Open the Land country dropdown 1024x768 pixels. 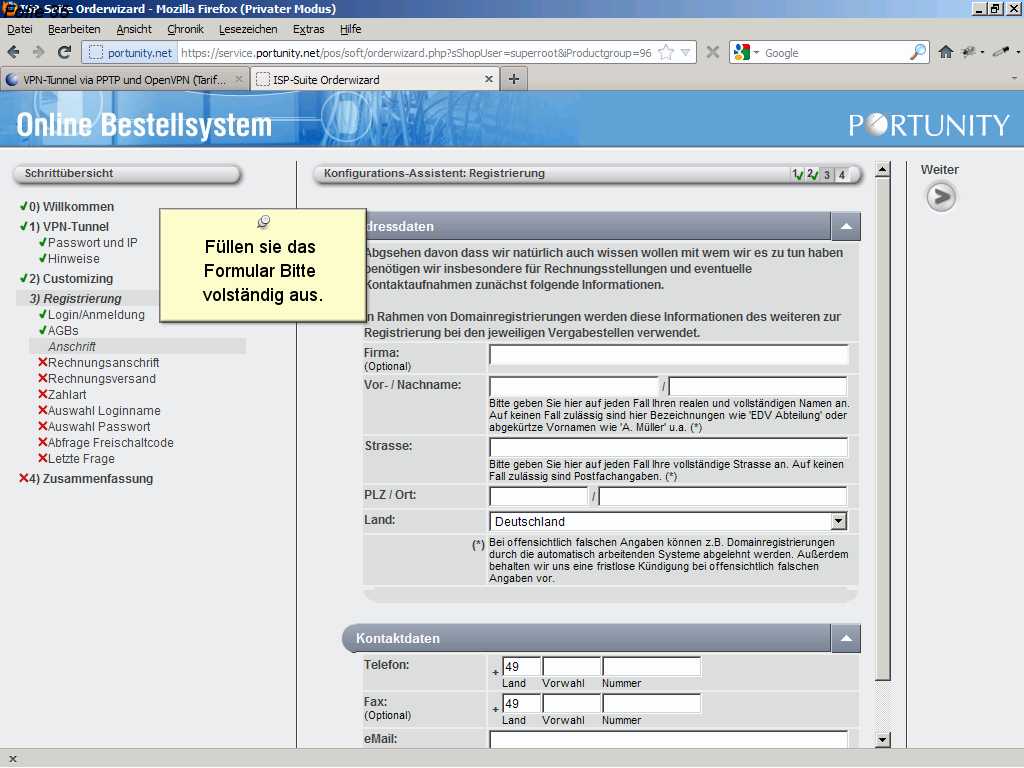click(x=838, y=521)
